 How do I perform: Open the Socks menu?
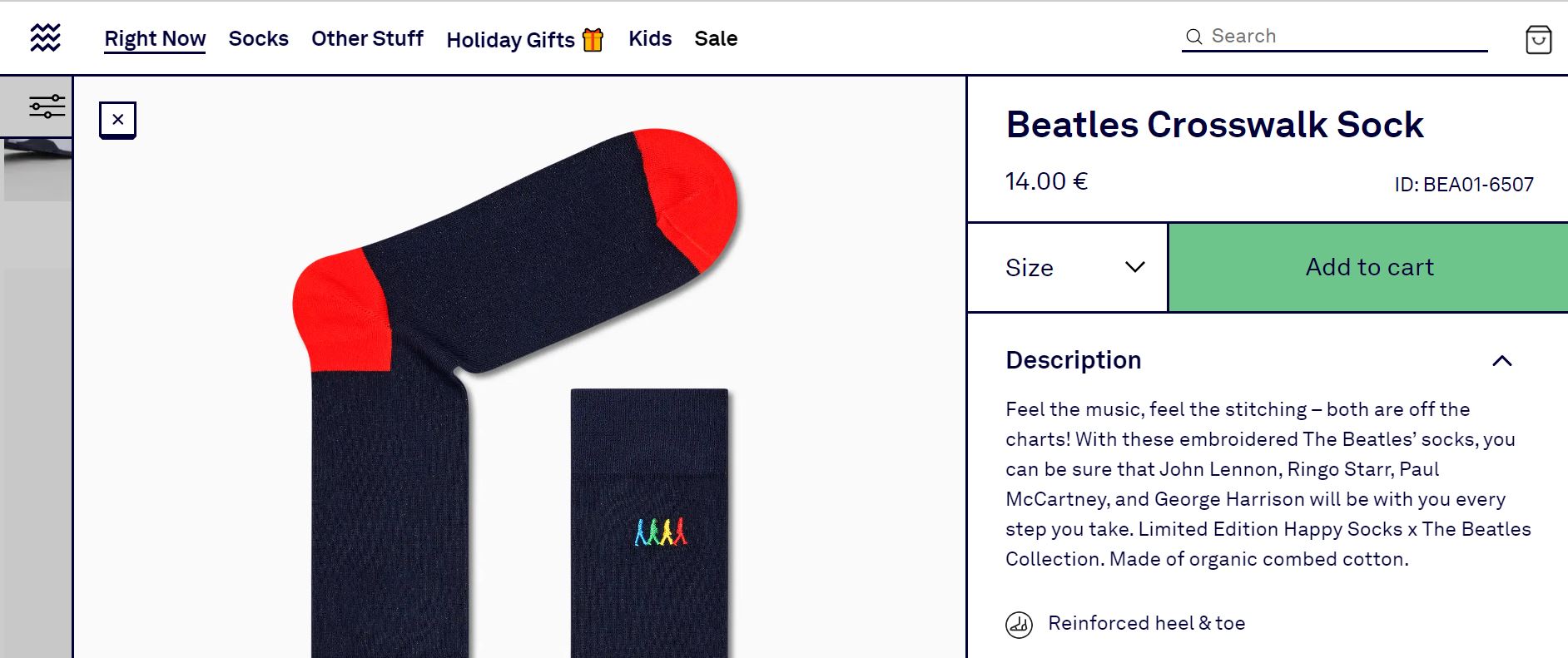[x=258, y=39]
